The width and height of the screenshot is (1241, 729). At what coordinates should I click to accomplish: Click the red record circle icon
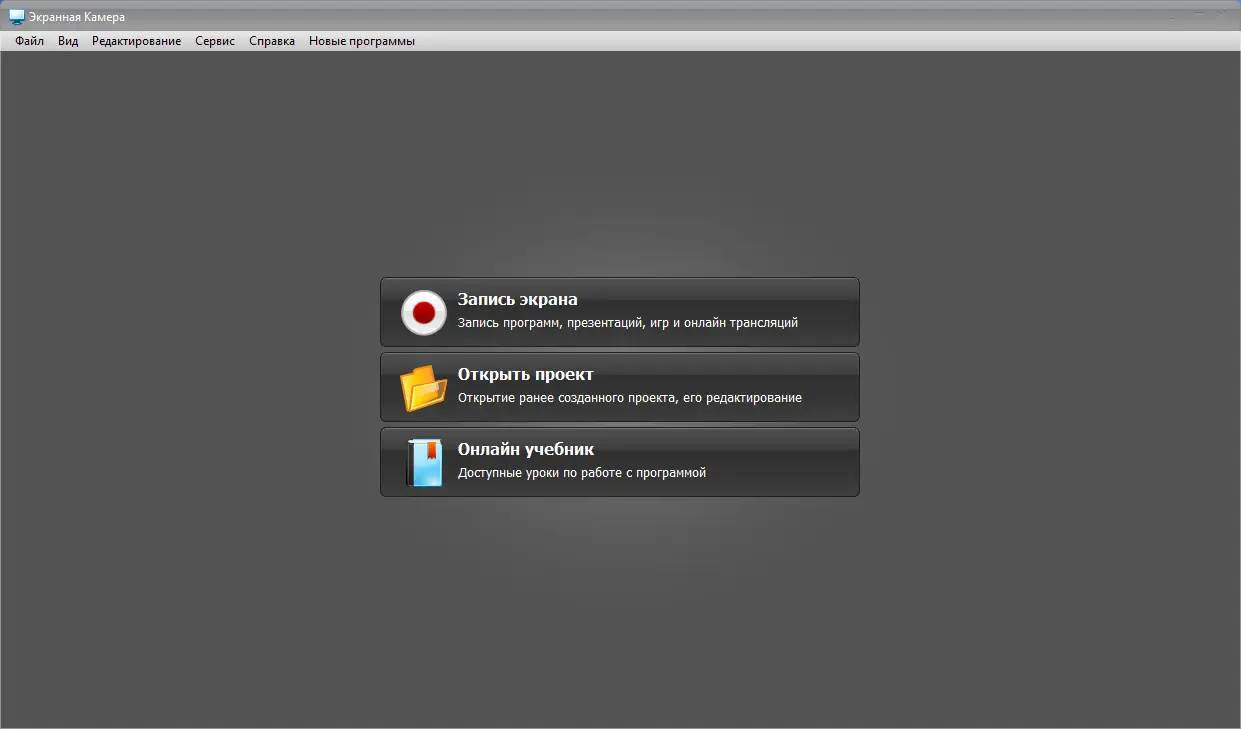[x=424, y=312]
